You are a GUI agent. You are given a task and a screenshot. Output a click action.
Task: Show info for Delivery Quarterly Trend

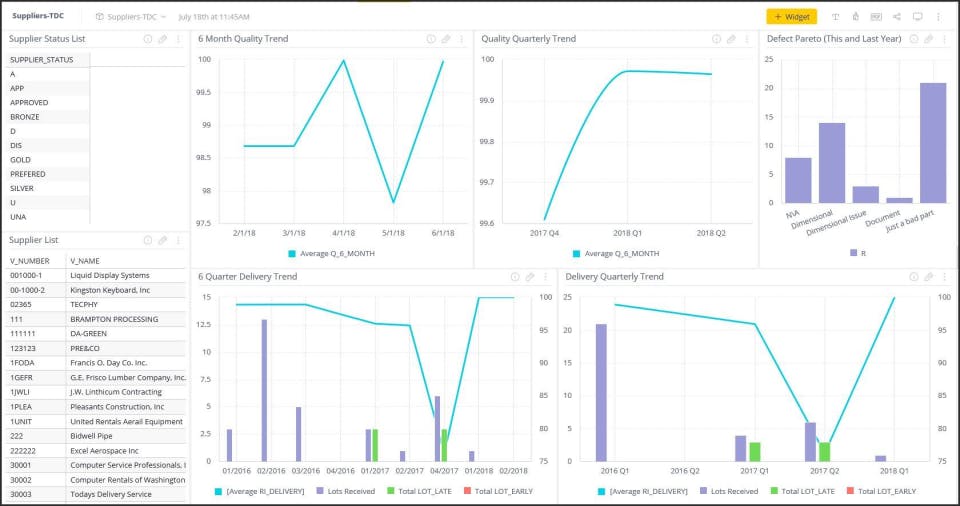point(913,277)
